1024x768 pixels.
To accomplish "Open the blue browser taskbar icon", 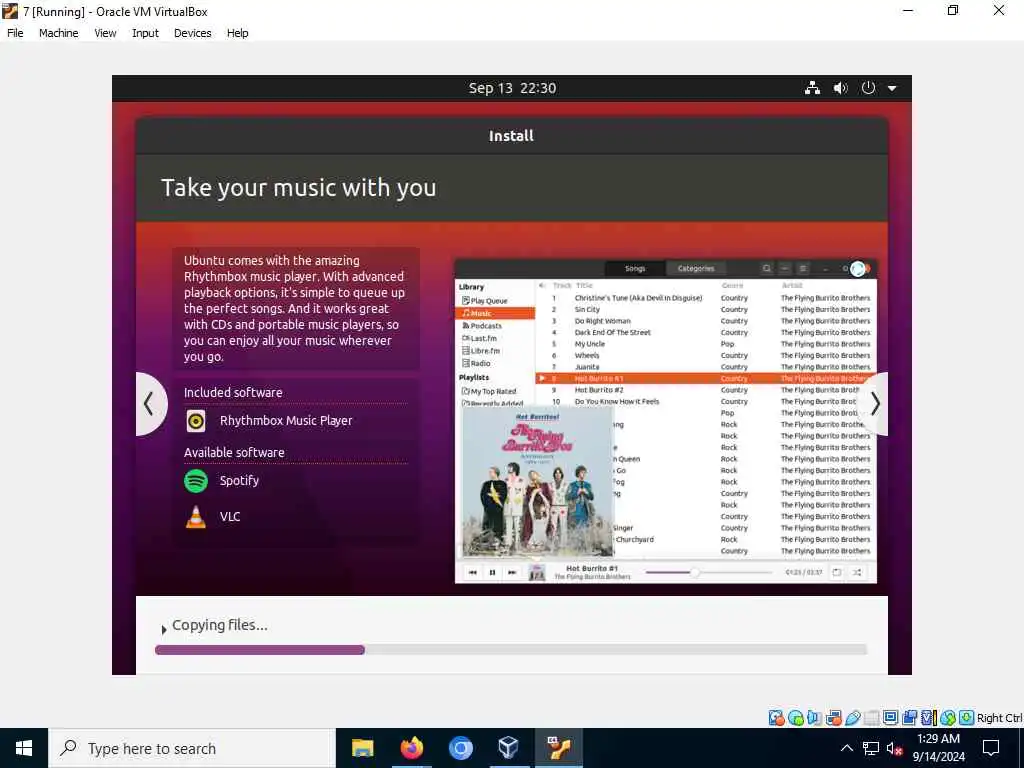I will (x=460, y=748).
